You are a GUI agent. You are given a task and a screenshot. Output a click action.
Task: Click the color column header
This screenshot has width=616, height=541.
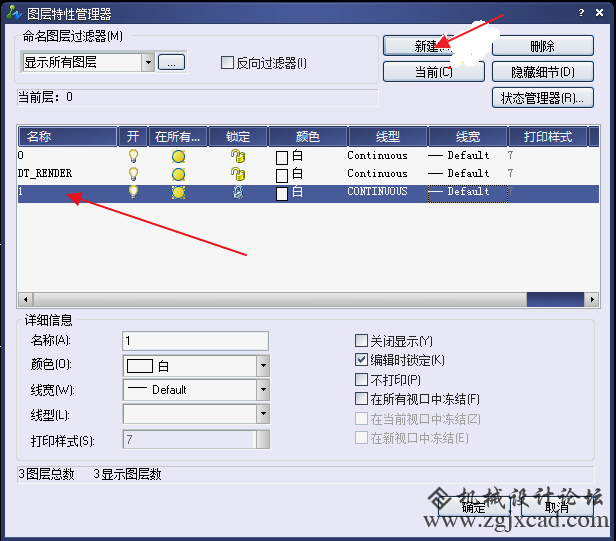click(x=308, y=136)
